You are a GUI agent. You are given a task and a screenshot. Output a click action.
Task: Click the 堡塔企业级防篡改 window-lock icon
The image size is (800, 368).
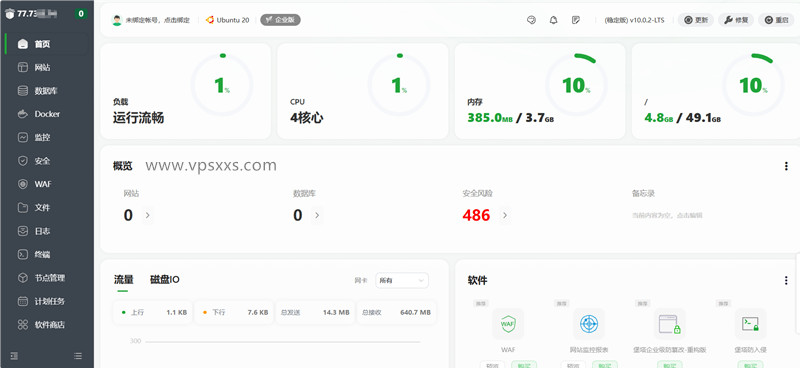[x=669, y=324]
